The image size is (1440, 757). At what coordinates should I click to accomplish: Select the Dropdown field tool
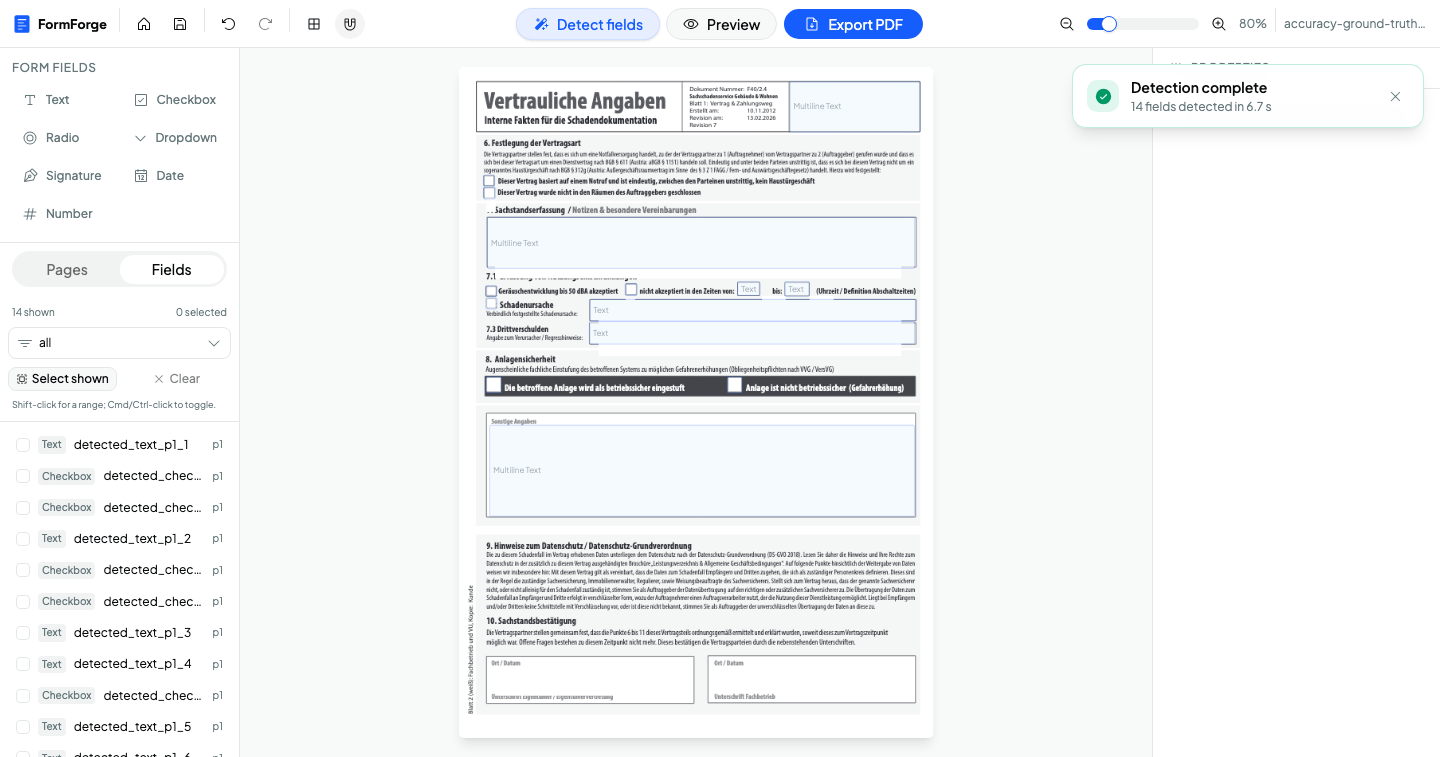coord(176,138)
